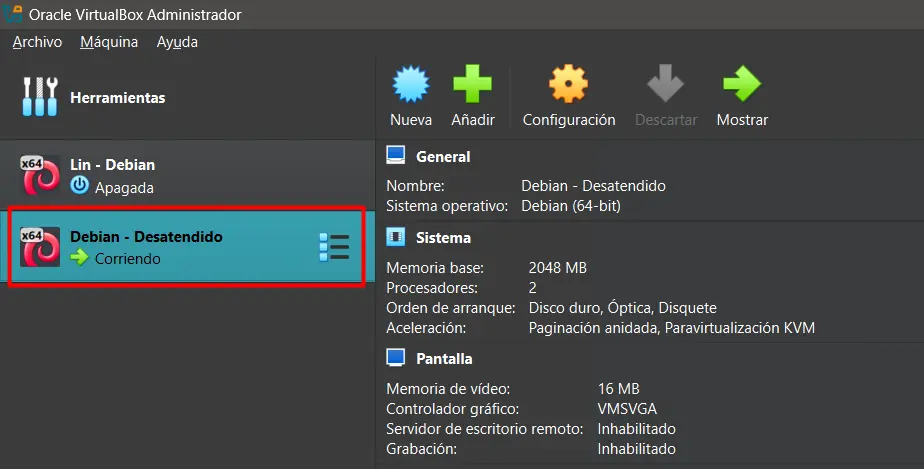Screen dimensions: 924x469
Task: Click the Lin - Debian VM icon
Action: point(41,175)
